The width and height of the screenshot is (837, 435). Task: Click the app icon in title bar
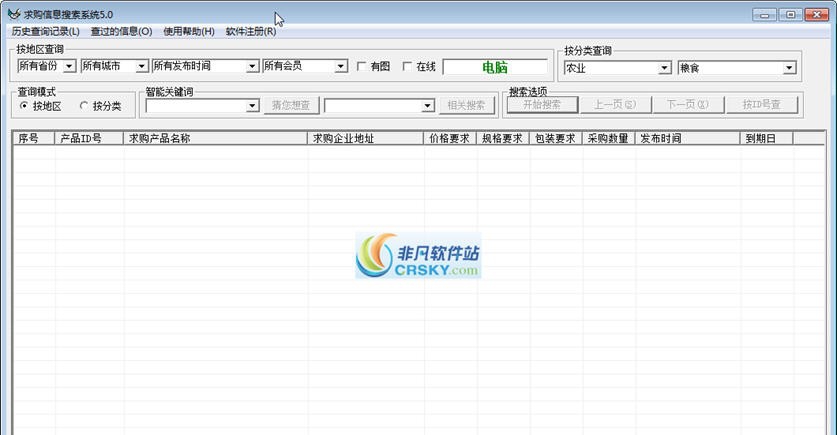[x=14, y=14]
